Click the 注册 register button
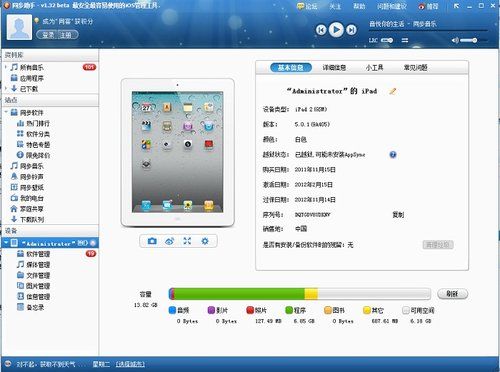 pos(66,35)
